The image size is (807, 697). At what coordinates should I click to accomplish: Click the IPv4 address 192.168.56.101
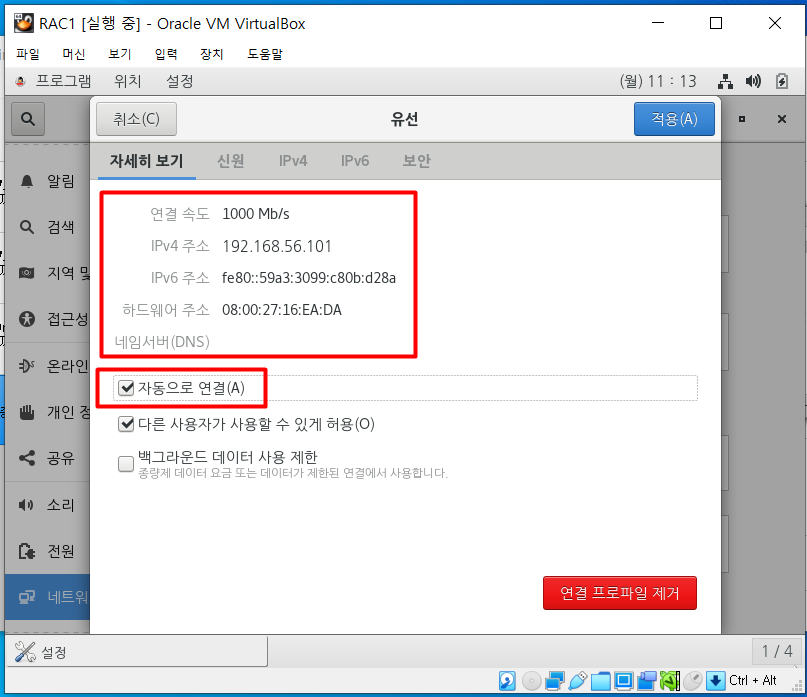click(277, 246)
